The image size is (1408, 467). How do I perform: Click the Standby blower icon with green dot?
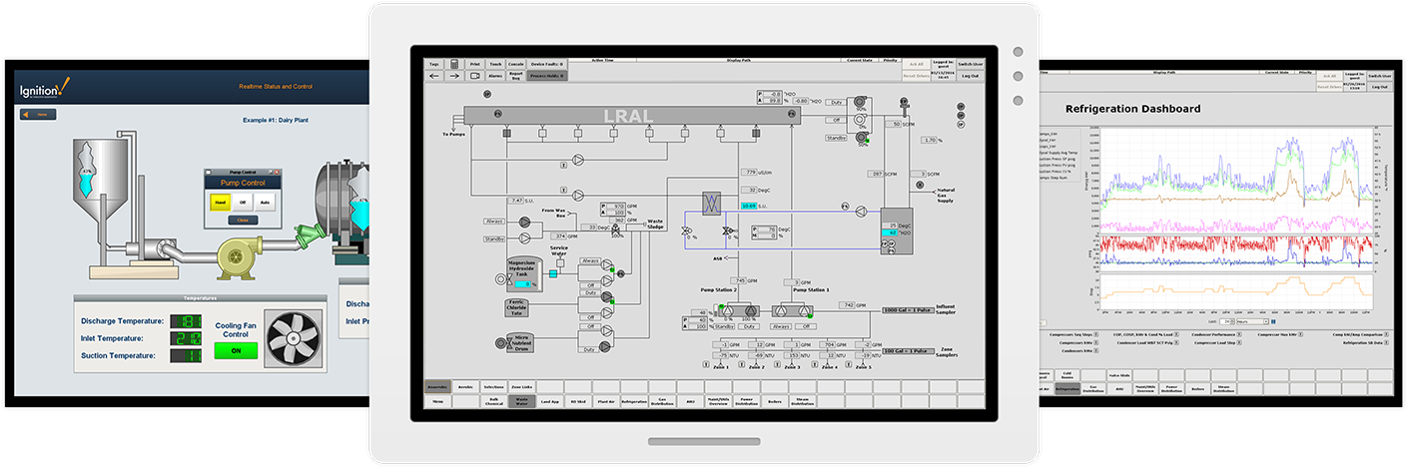click(861, 137)
